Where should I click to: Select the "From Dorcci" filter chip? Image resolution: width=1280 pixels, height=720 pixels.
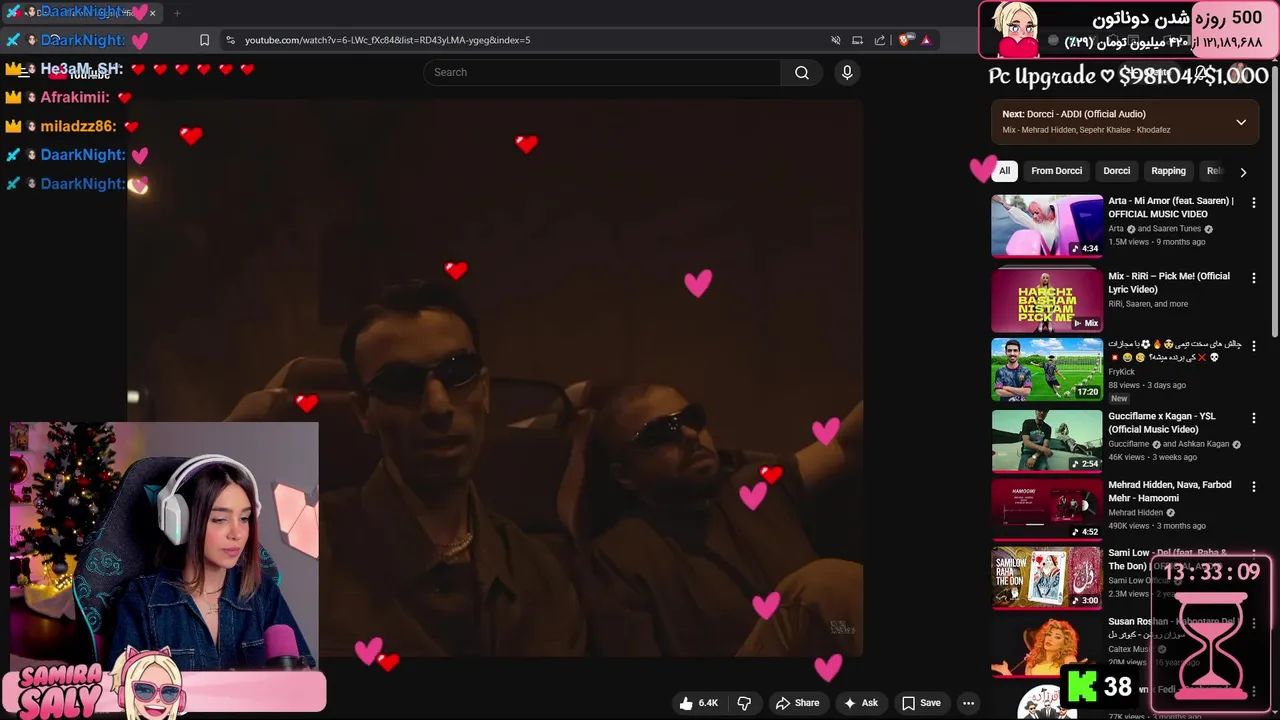1056,171
